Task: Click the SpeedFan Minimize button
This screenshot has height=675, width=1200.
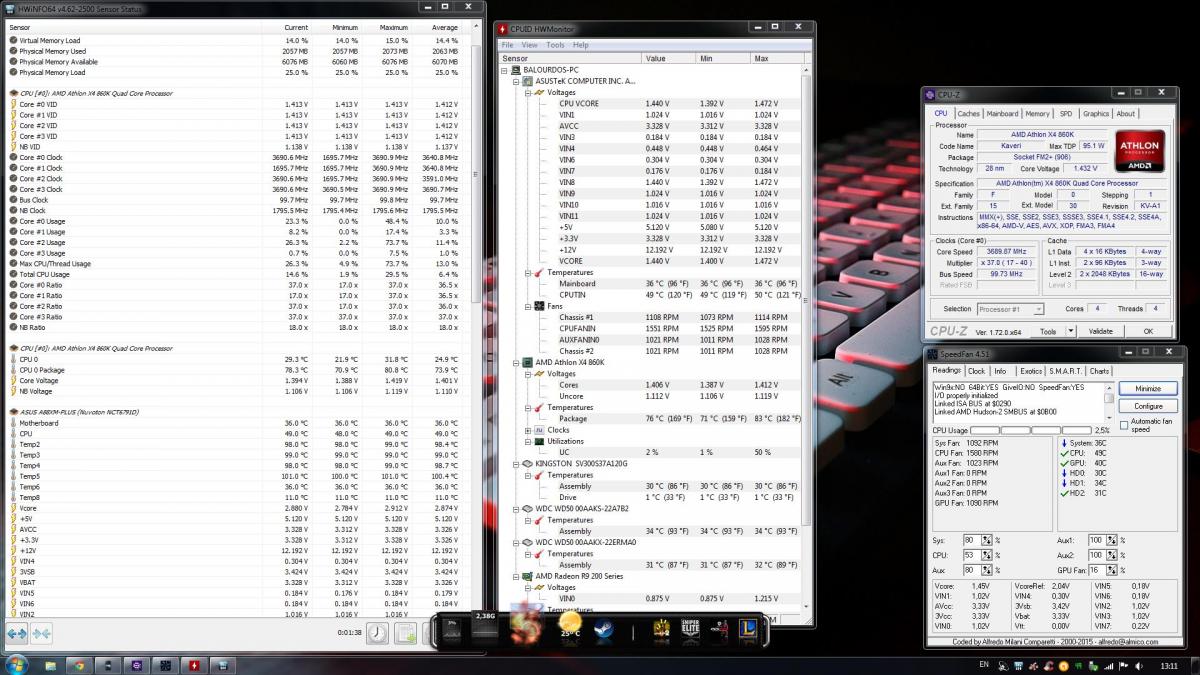Action: coord(1148,388)
